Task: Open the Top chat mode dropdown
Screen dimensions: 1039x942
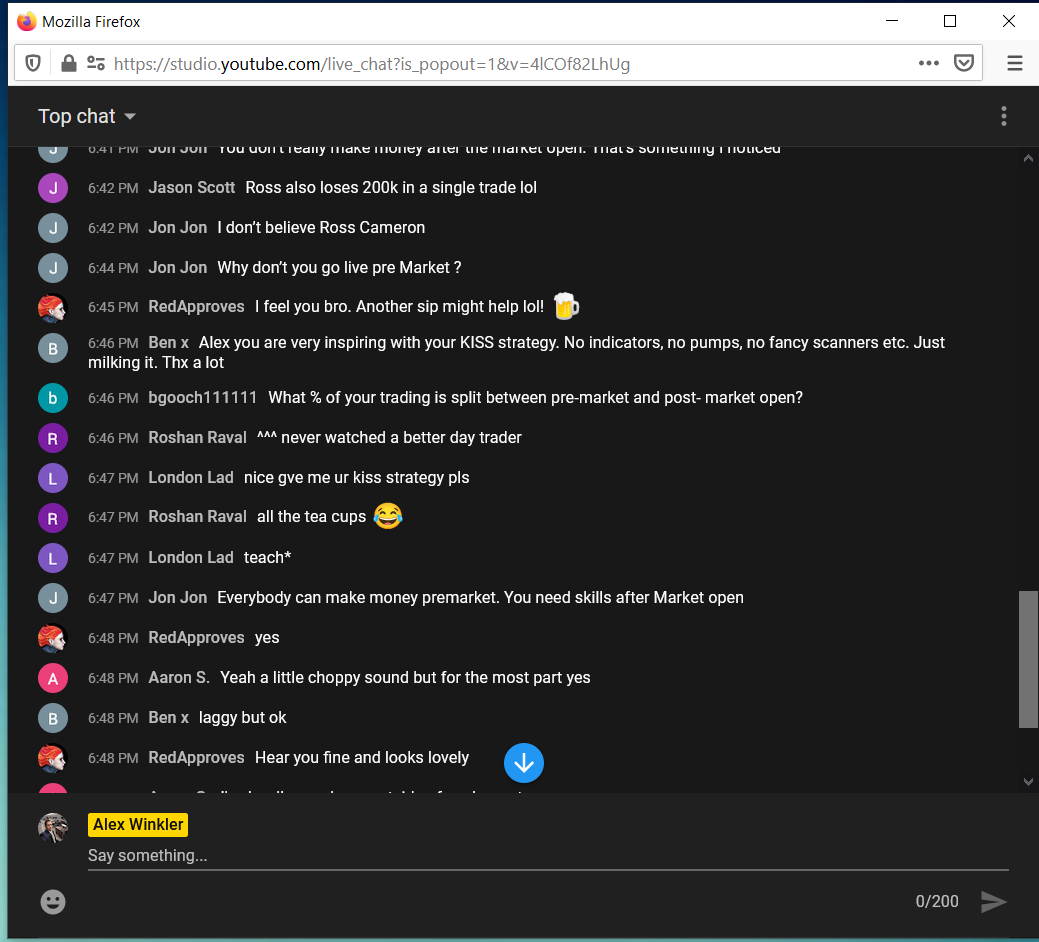Action: click(x=75, y=116)
